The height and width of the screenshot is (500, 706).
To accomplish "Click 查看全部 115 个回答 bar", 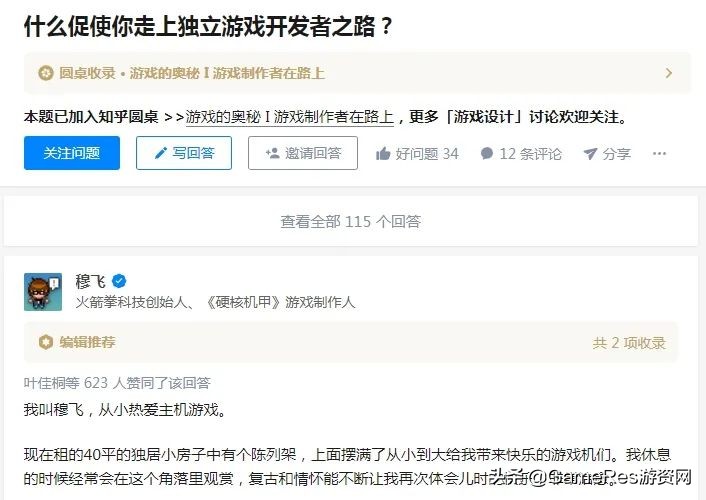I will pos(351,221).
